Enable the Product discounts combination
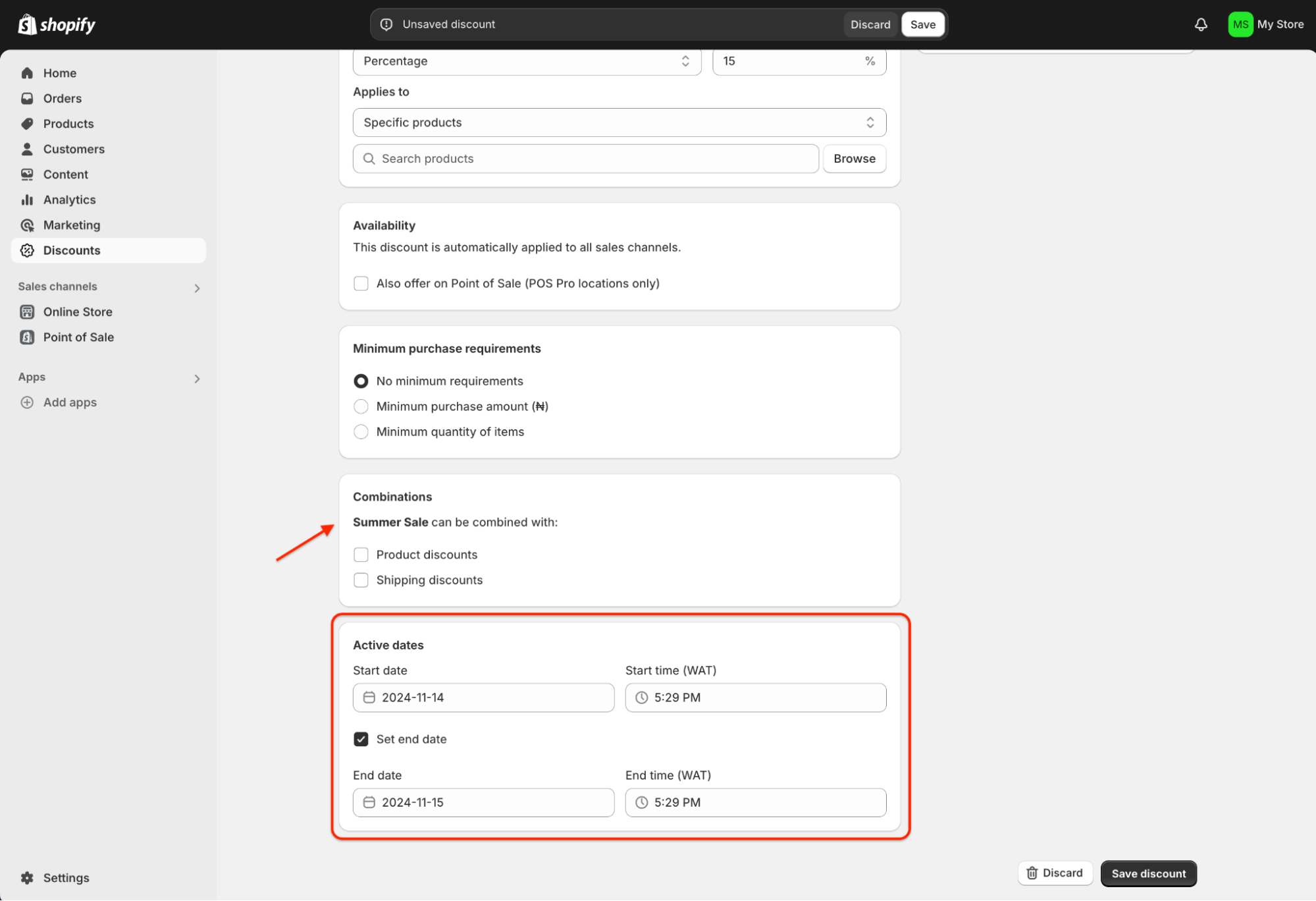 361,555
